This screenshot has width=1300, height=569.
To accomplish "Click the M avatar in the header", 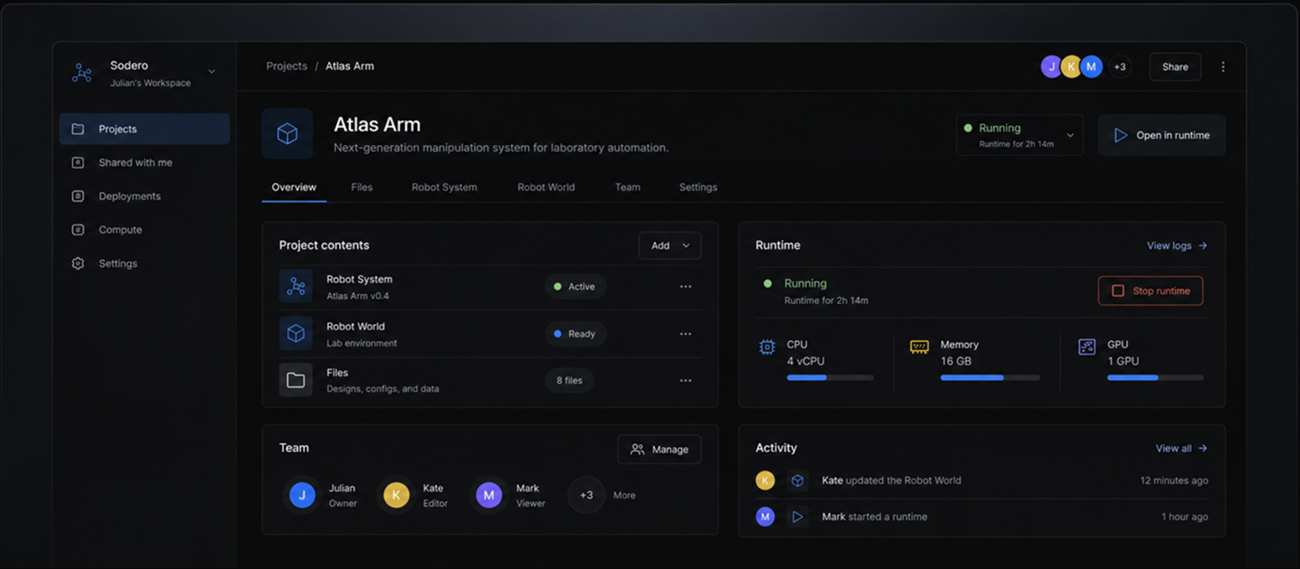I will pyautogui.click(x=1092, y=67).
